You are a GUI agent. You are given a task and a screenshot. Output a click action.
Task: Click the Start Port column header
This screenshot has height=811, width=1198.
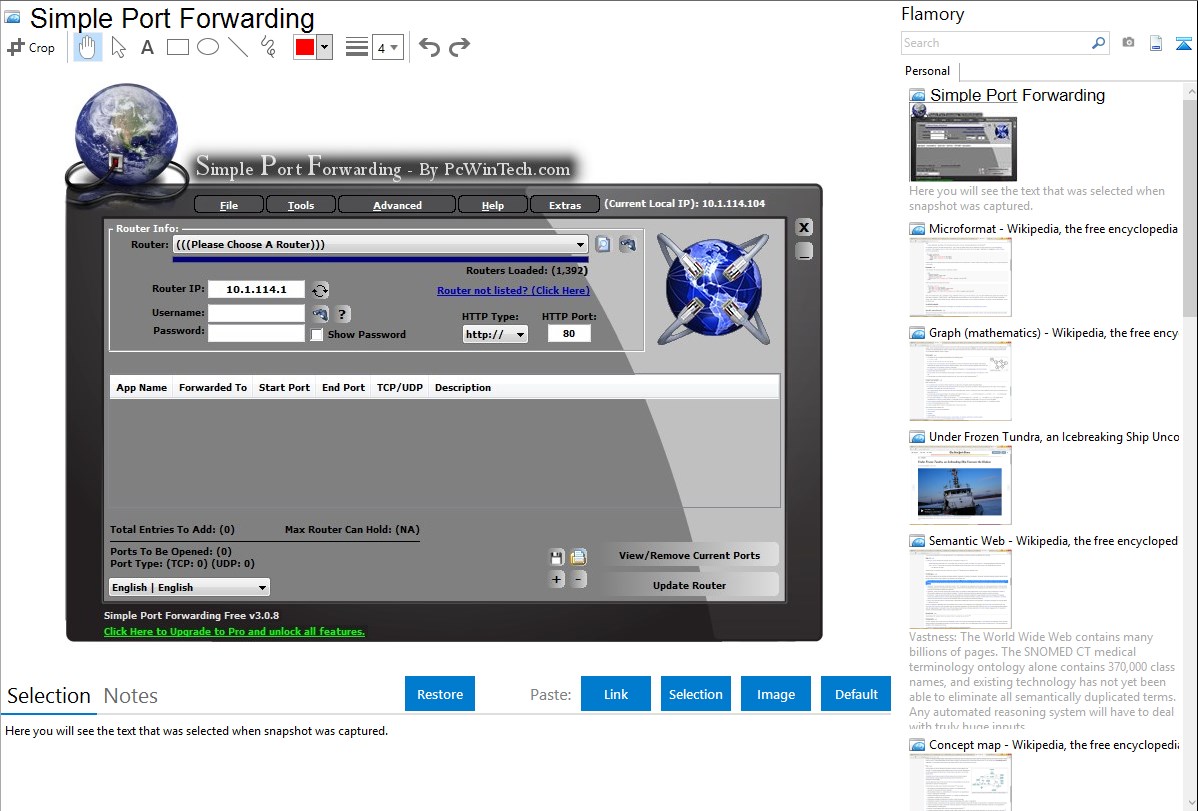284,388
